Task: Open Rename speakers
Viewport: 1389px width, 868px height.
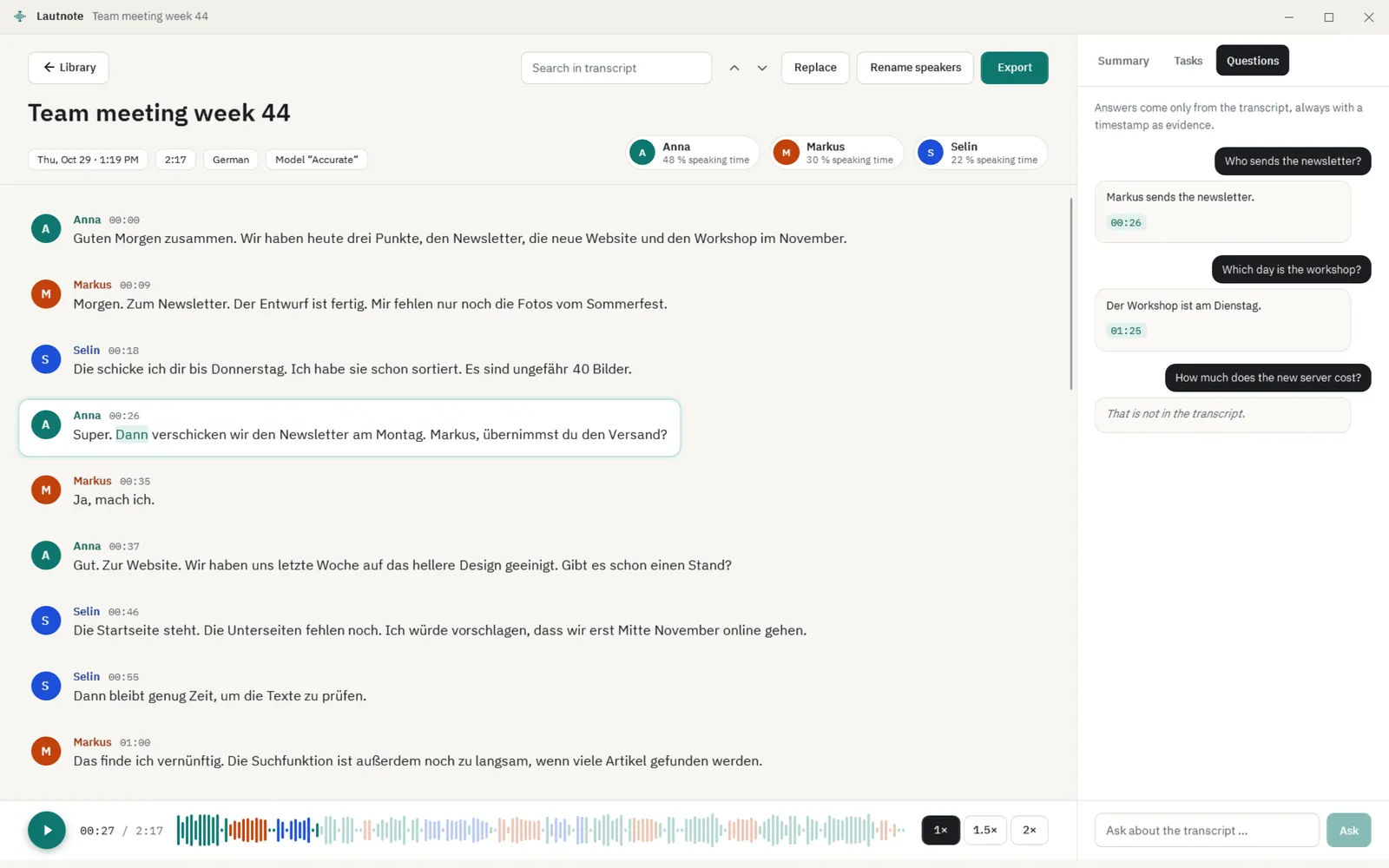Action: 916,68
